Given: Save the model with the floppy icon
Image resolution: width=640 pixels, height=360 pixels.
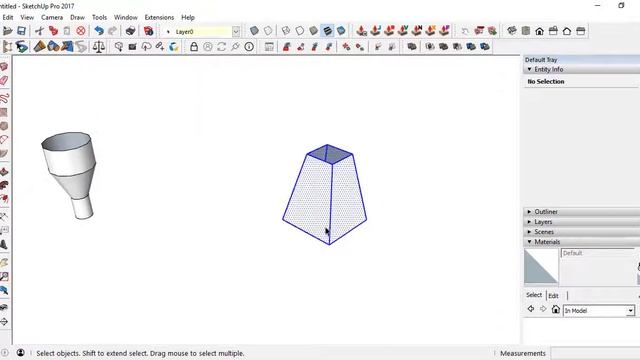Looking at the screenshot, I should [x=21, y=31].
